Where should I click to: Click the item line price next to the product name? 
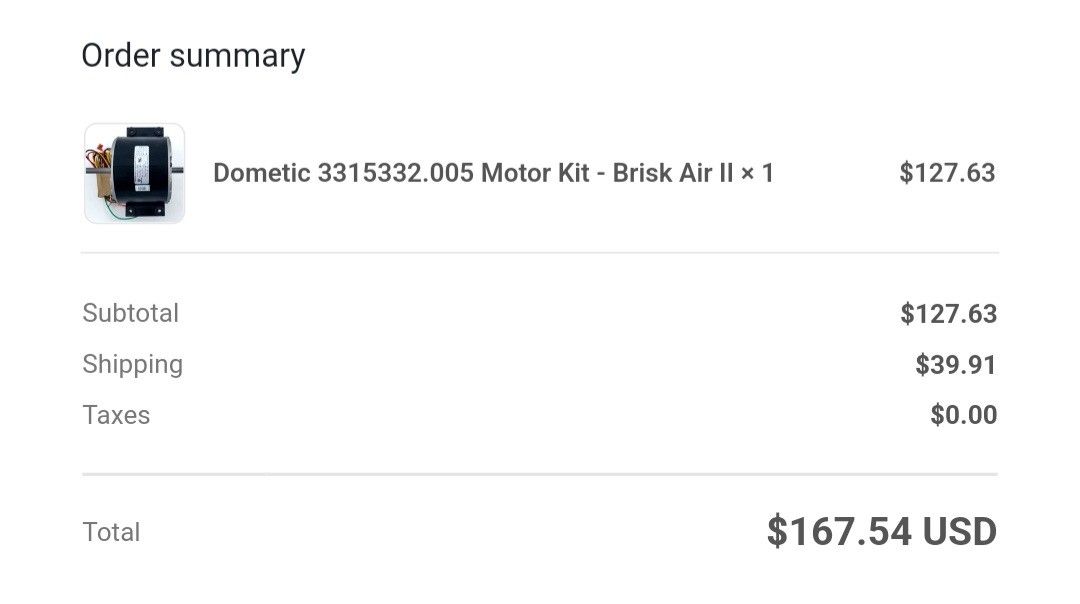947,173
